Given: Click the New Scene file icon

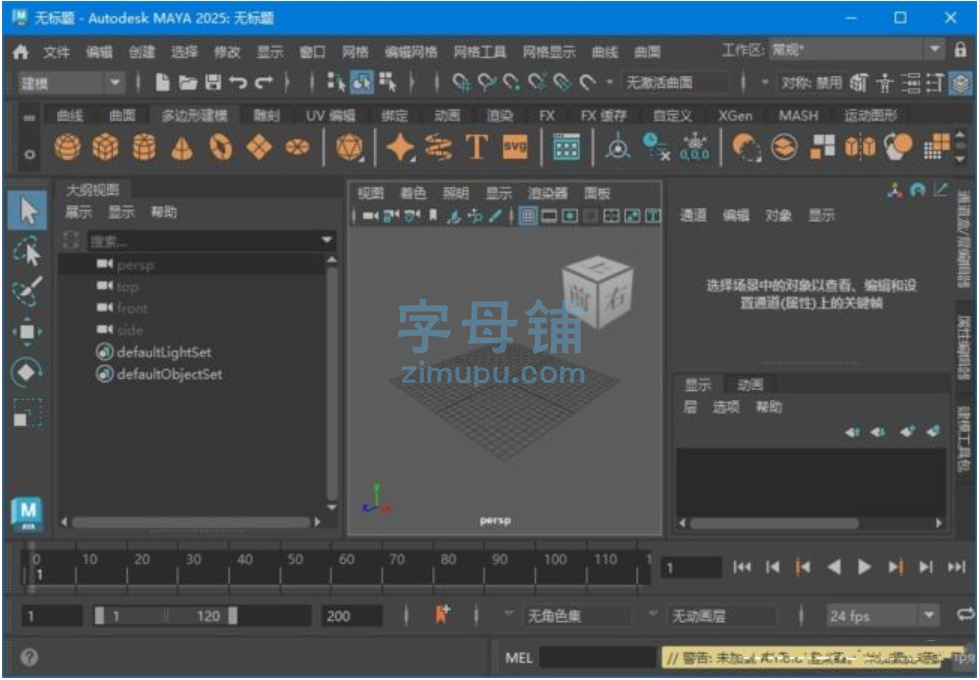Looking at the screenshot, I should click(162, 82).
